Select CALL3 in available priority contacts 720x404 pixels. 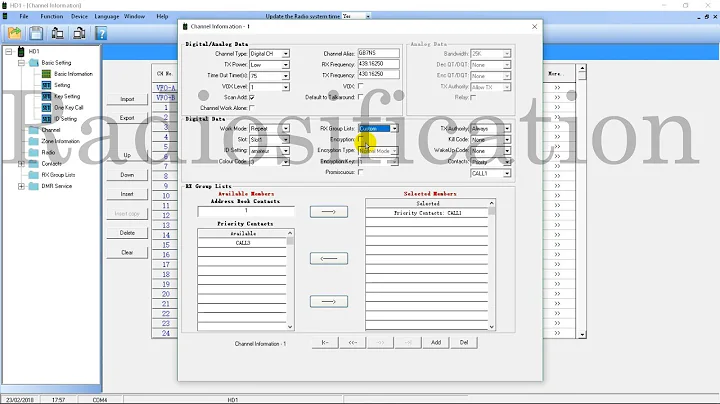pos(242,243)
